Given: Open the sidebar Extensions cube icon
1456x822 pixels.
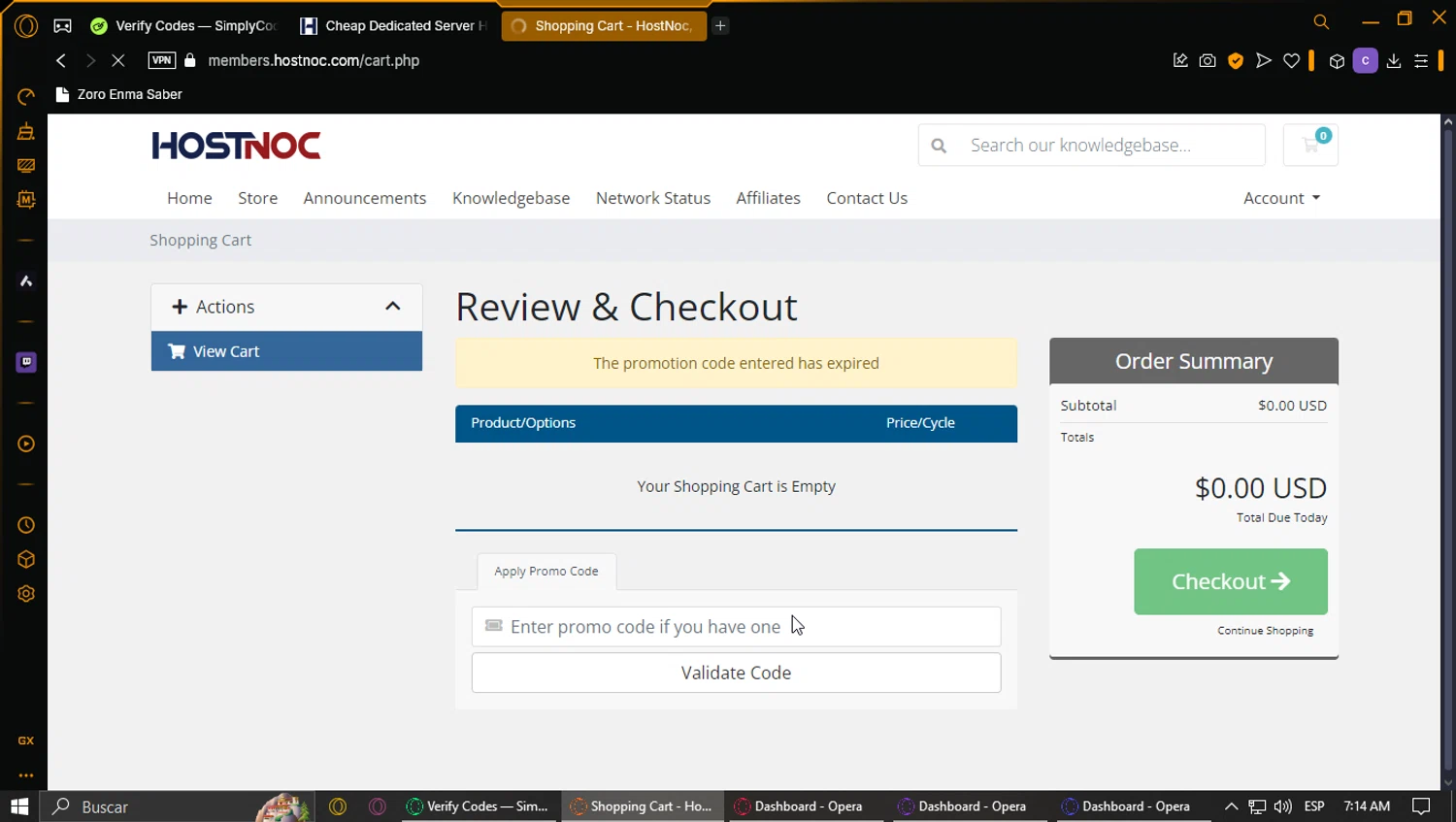Looking at the screenshot, I should (x=26, y=560).
